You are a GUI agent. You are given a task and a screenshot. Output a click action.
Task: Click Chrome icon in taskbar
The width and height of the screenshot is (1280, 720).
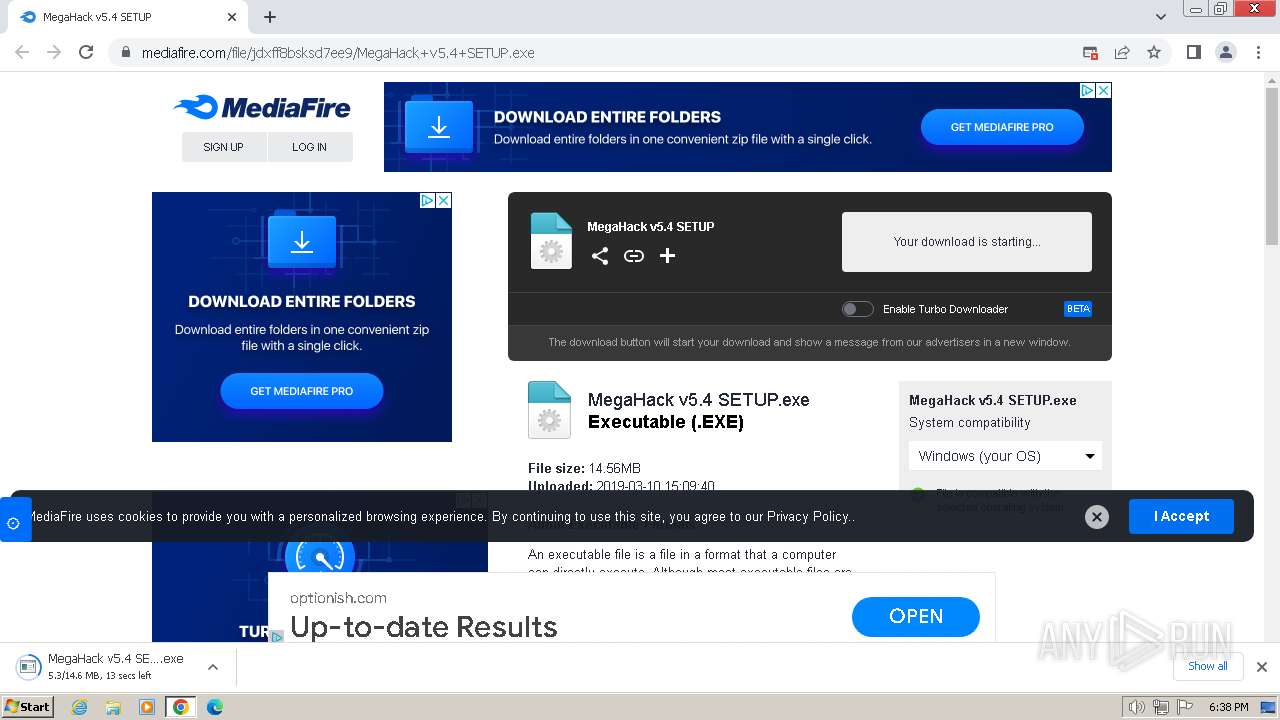pyautogui.click(x=181, y=707)
